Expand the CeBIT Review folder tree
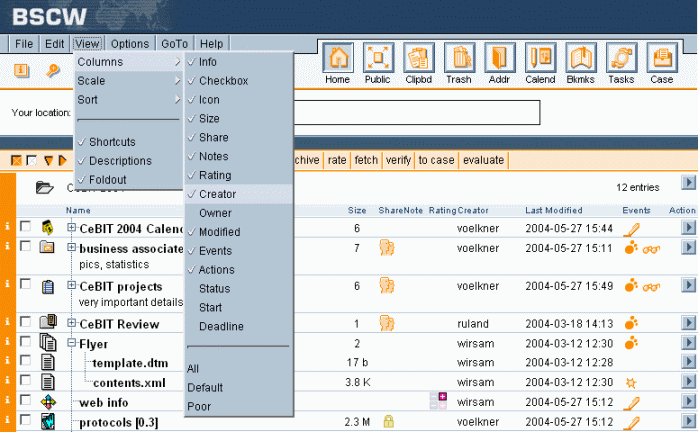Screen dimensions: 698x432 pyautogui.click(x=72, y=323)
